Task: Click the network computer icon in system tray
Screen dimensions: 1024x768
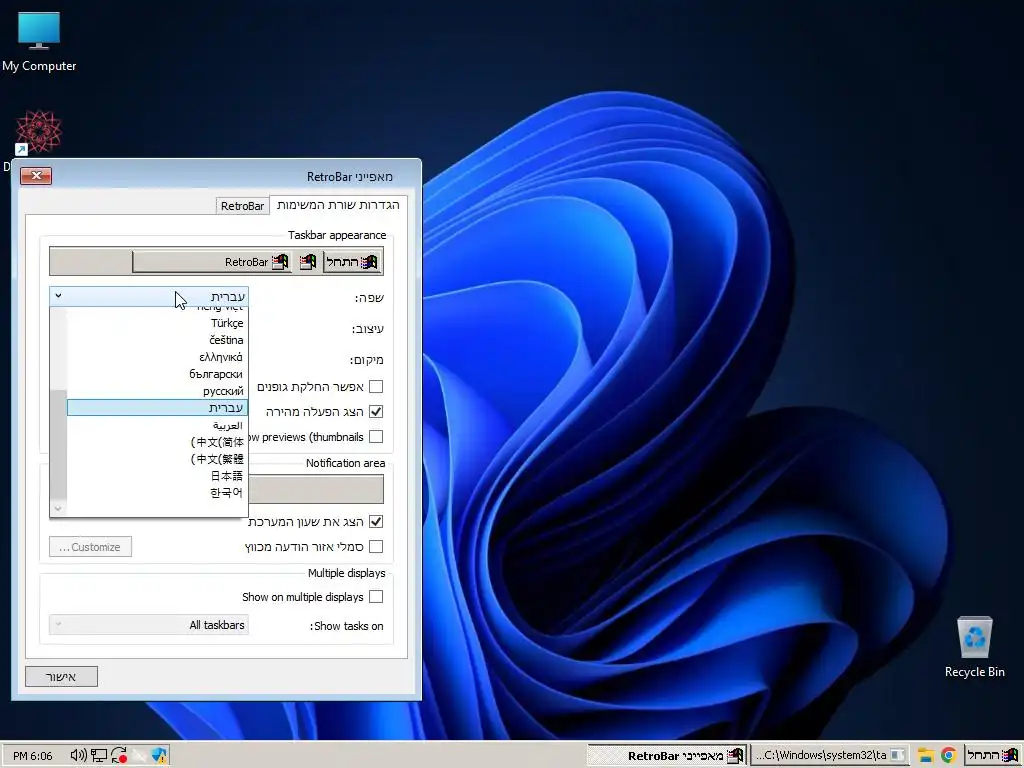Action: coord(99,756)
